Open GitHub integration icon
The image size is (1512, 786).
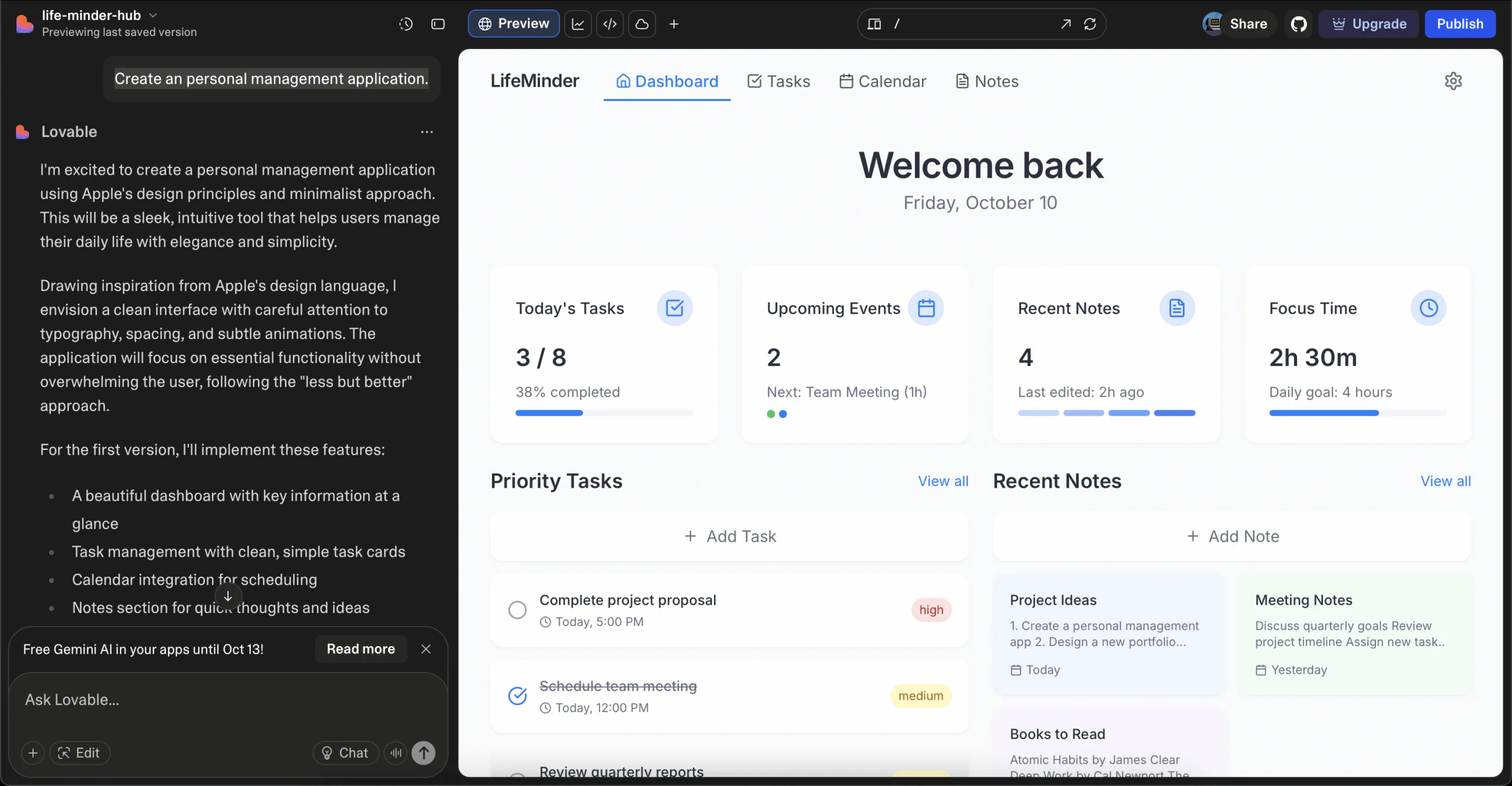[1298, 24]
